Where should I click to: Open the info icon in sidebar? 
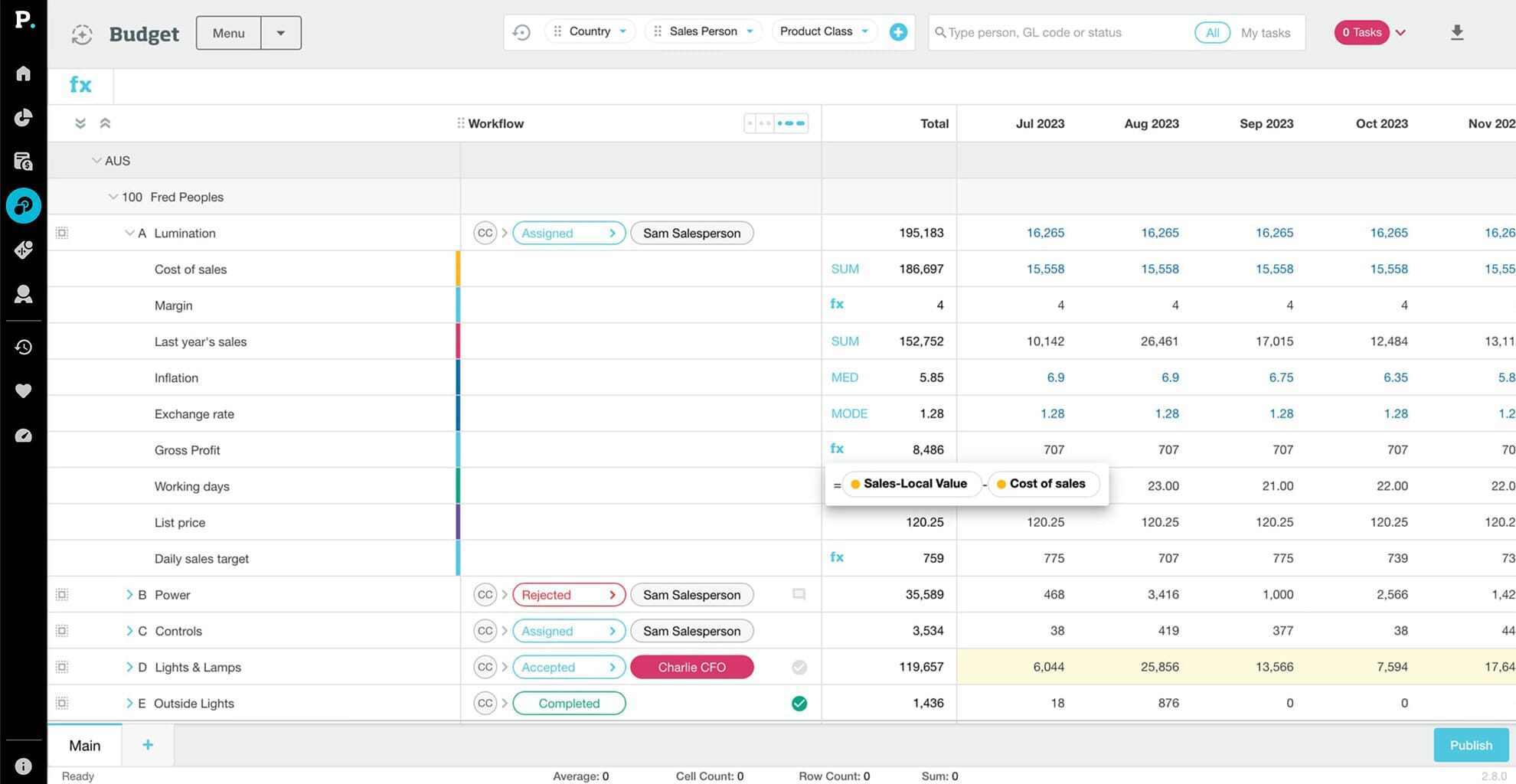tap(23, 766)
